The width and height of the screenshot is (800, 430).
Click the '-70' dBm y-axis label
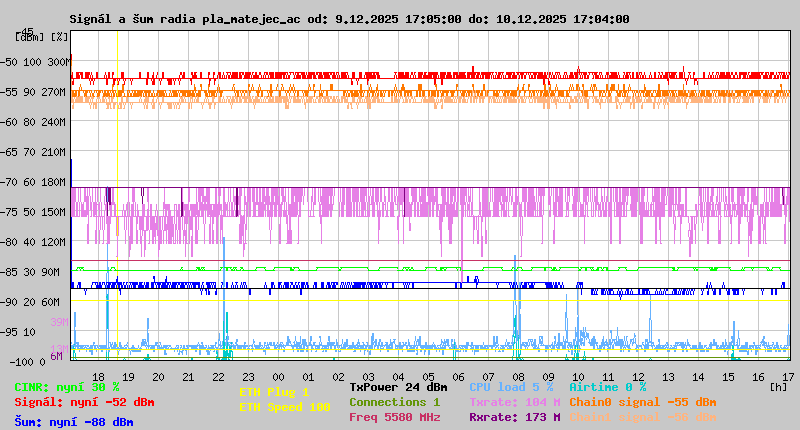9,182
